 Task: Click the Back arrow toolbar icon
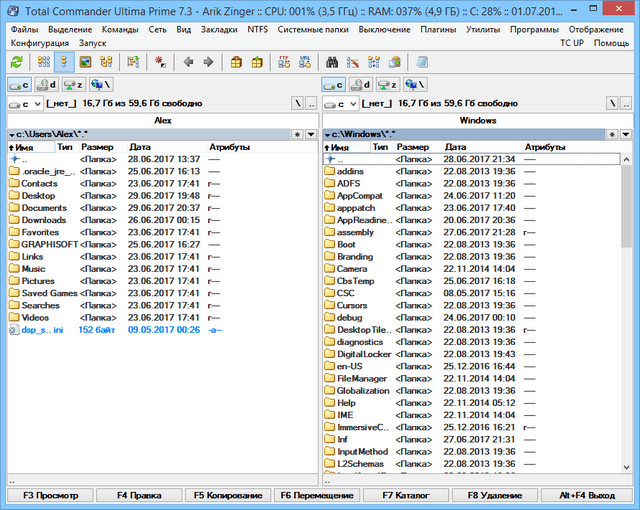pyautogui.click(x=188, y=62)
